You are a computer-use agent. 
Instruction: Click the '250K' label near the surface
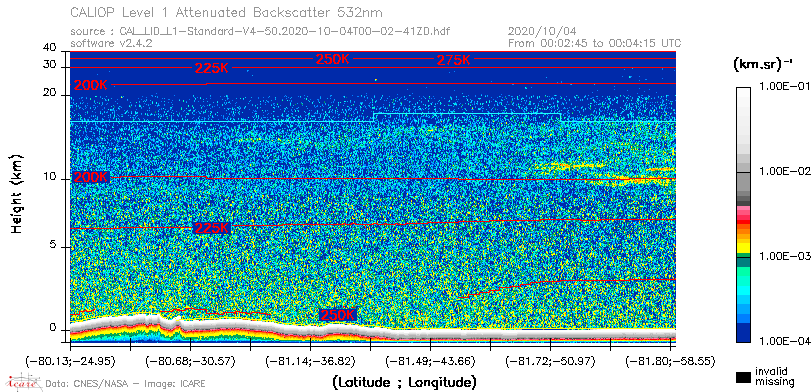338,315
